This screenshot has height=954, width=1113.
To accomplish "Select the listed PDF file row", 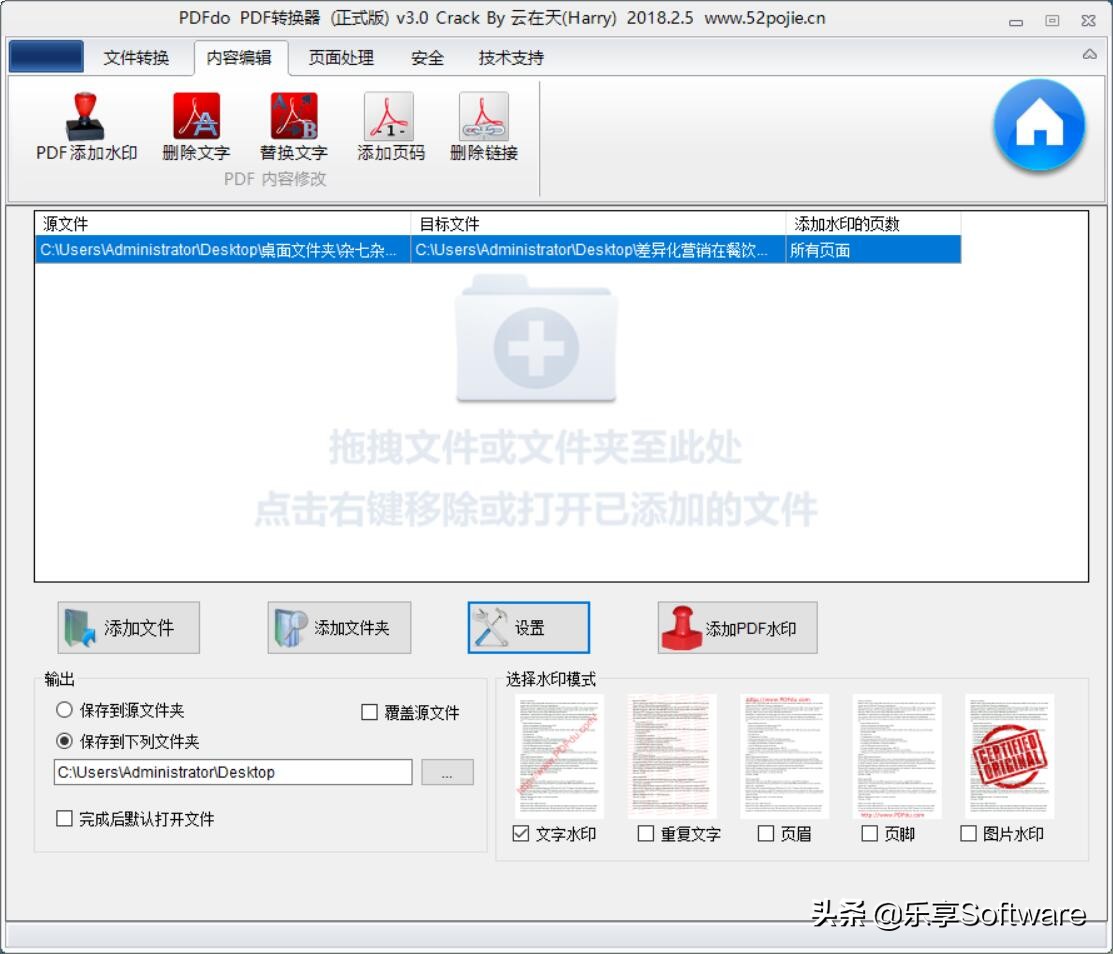I will (400, 250).
